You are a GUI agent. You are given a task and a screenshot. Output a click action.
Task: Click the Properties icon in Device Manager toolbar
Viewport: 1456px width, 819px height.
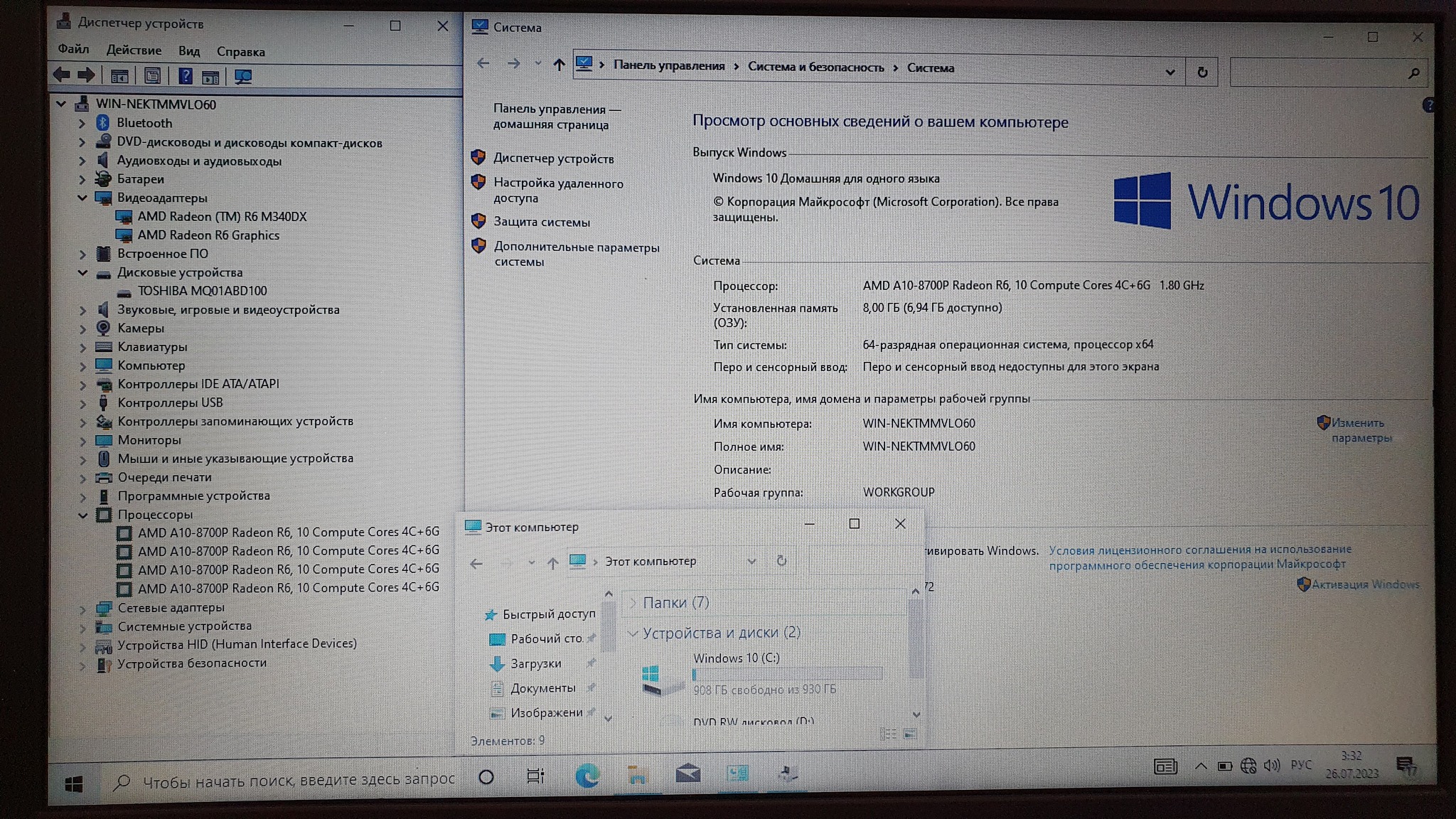[x=152, y=76]
